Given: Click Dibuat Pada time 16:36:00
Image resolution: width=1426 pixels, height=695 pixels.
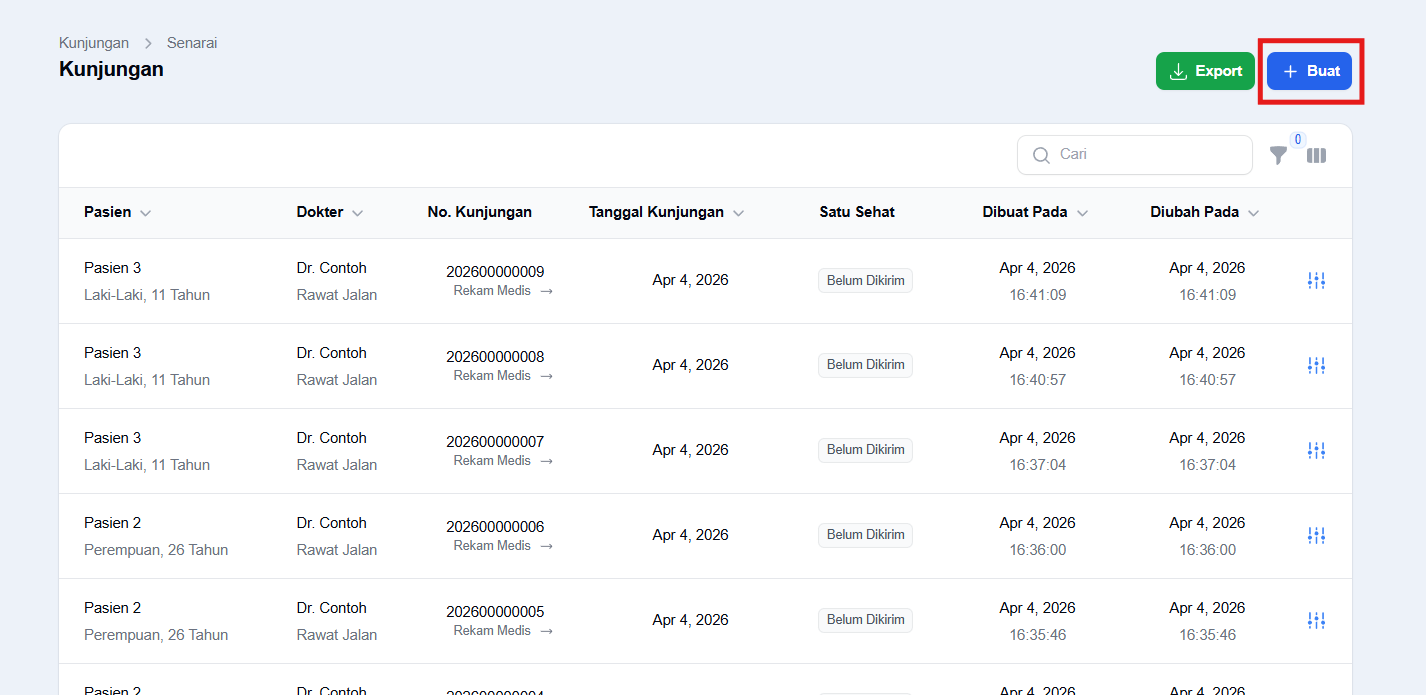Looking at the screenshot, I should coord(1037,550).
